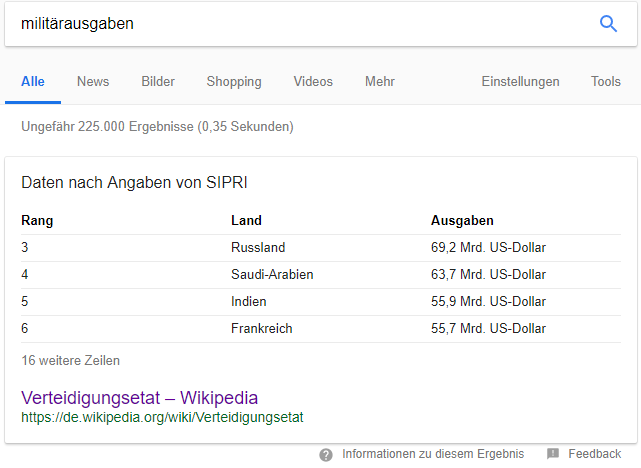
Task: Open the Alle results tab
Action: tap(33, 82)
